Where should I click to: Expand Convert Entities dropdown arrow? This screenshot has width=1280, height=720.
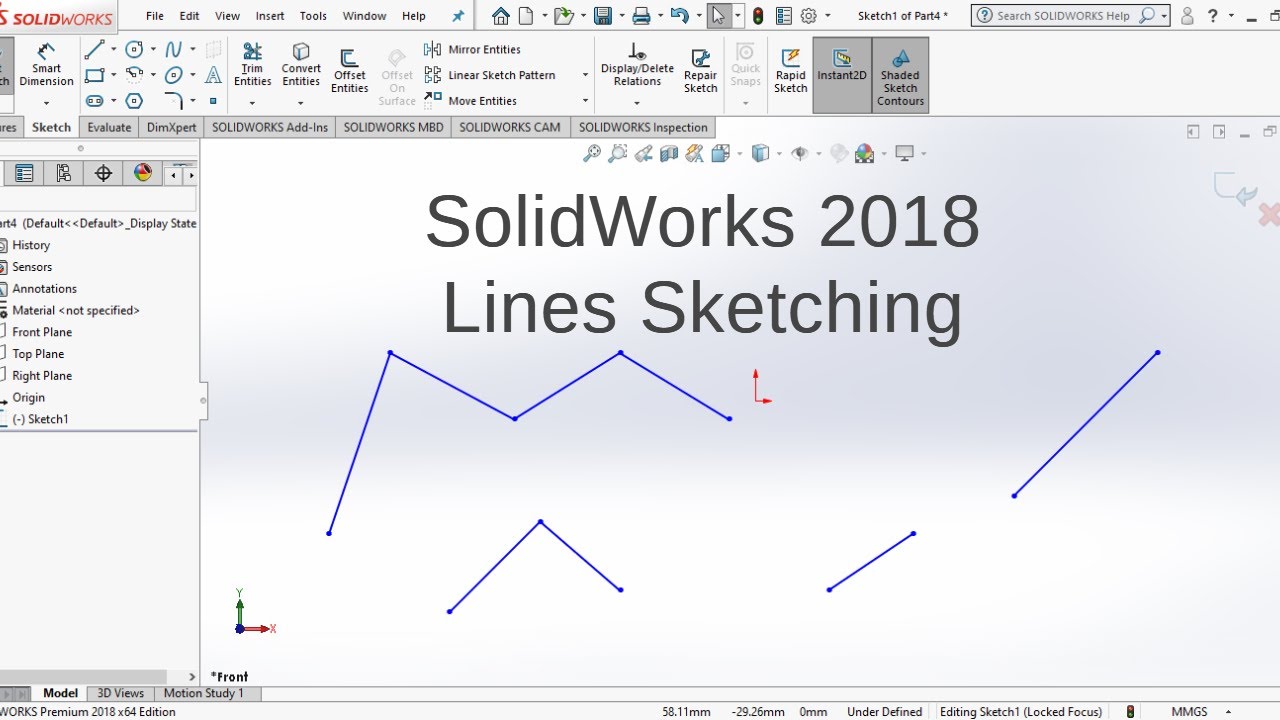(x=300, y=102)
